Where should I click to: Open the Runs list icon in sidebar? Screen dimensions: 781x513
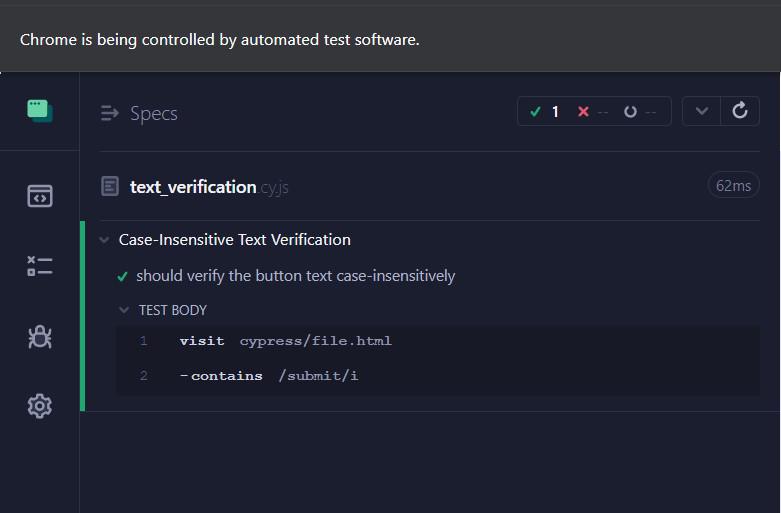coord(40,266)
